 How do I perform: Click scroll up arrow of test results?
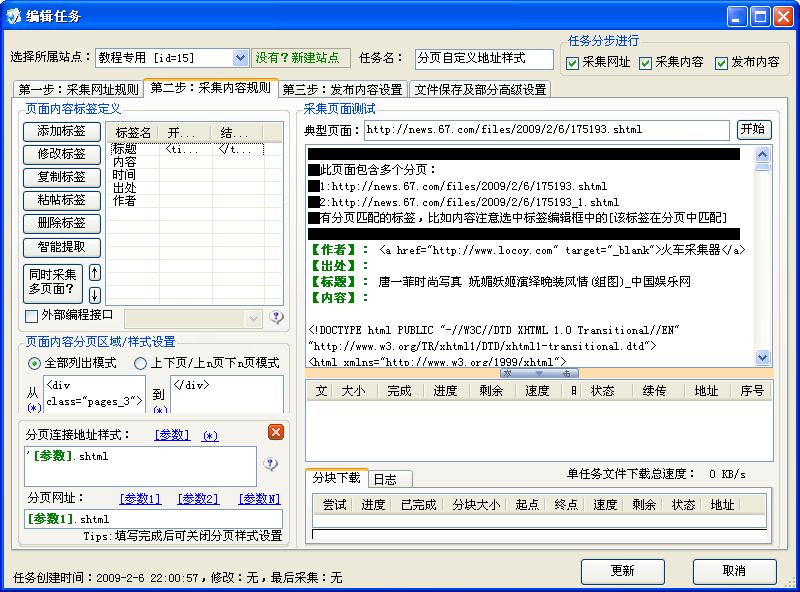[763, 154]
